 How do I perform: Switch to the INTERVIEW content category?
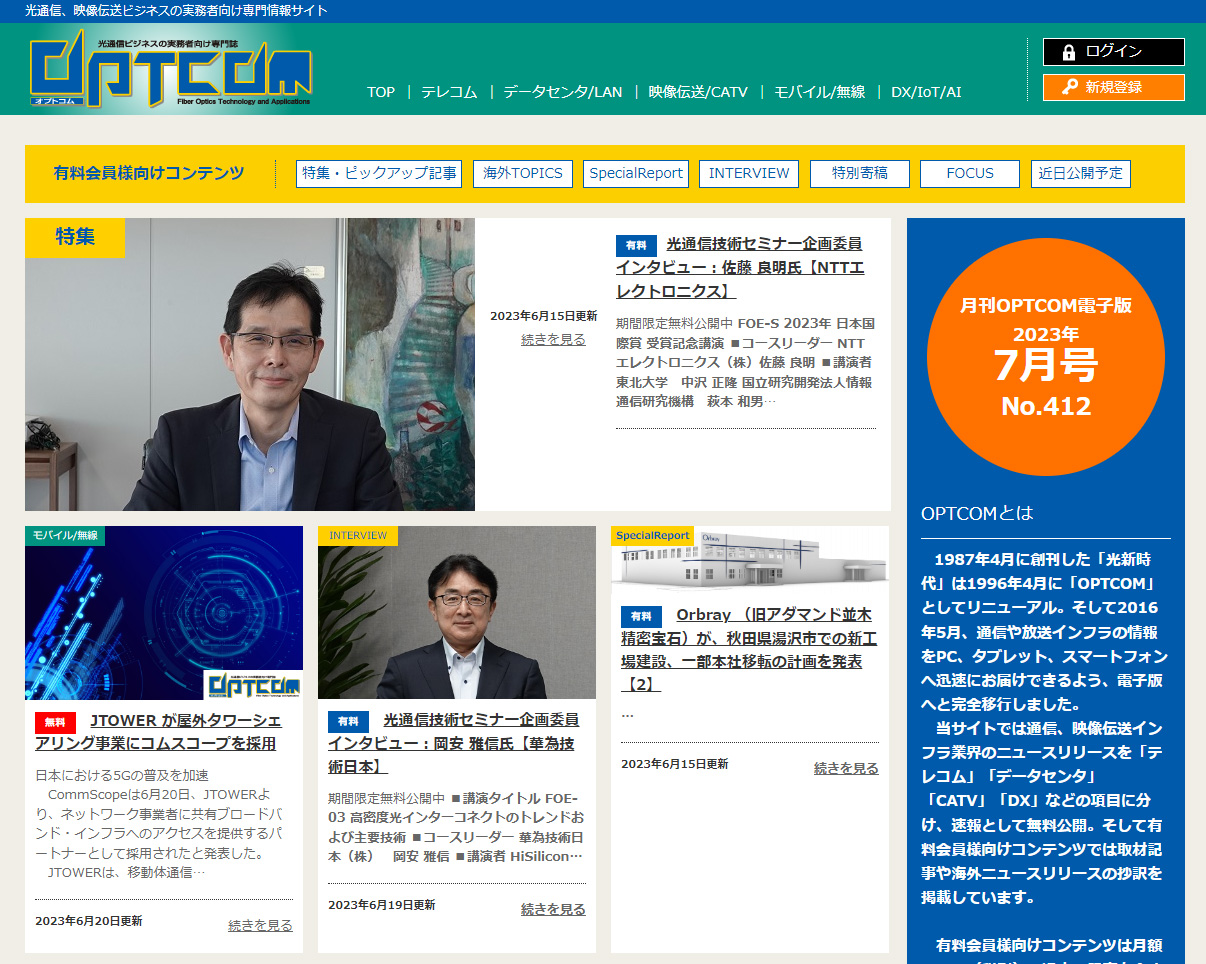click(x=748, y=173)
